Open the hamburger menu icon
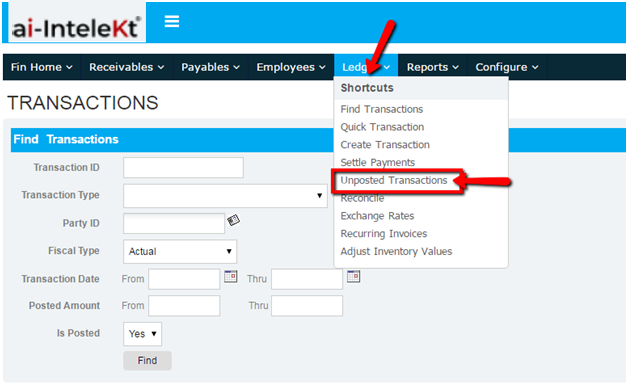The height and width of the screenshot is (387, 628). tap(172, 21)
